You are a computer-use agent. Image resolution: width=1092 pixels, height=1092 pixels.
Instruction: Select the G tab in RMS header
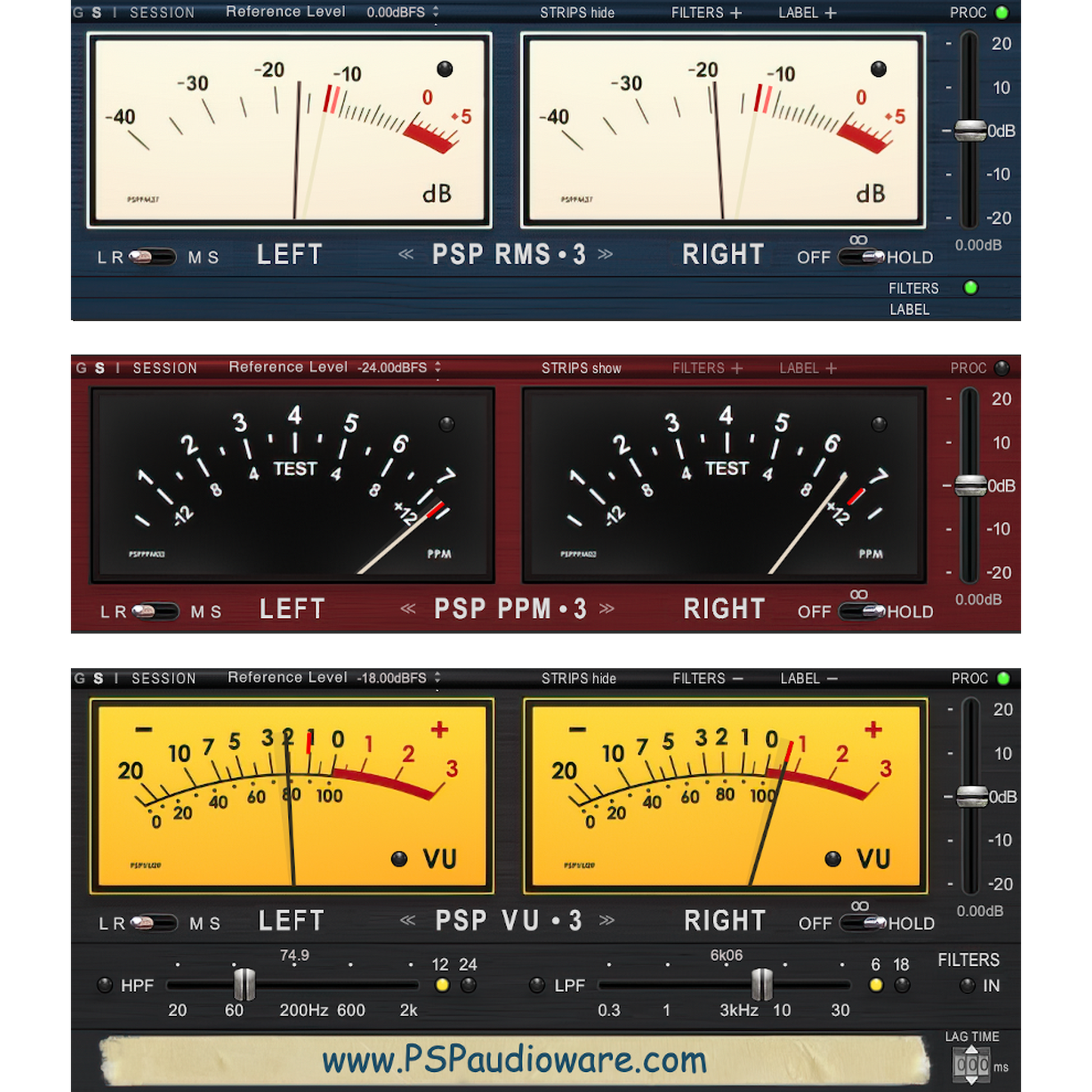(78, 12)
